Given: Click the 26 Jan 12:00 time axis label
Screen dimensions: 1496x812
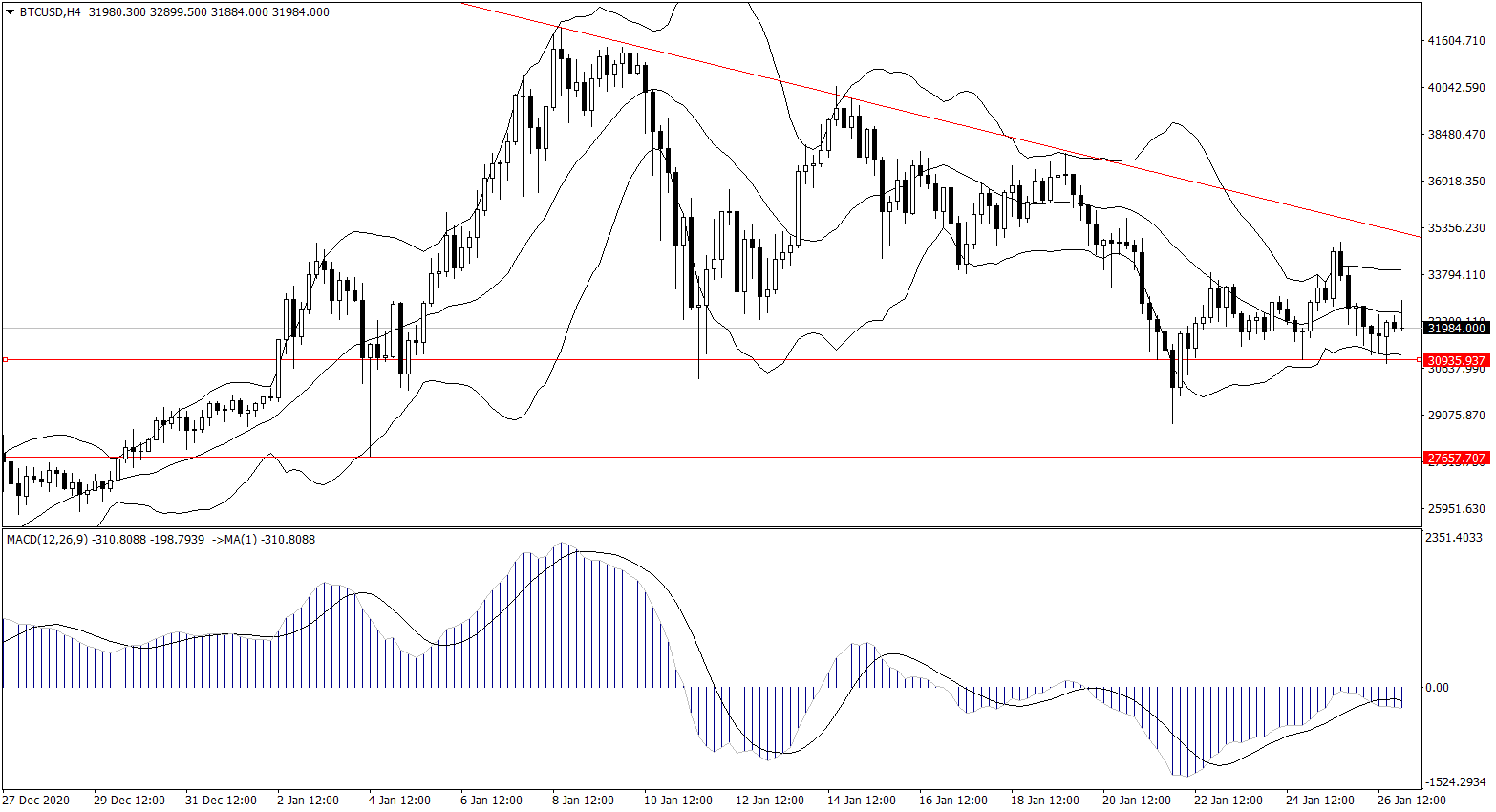Looking at the screenshot, I should pos(1411,801).
